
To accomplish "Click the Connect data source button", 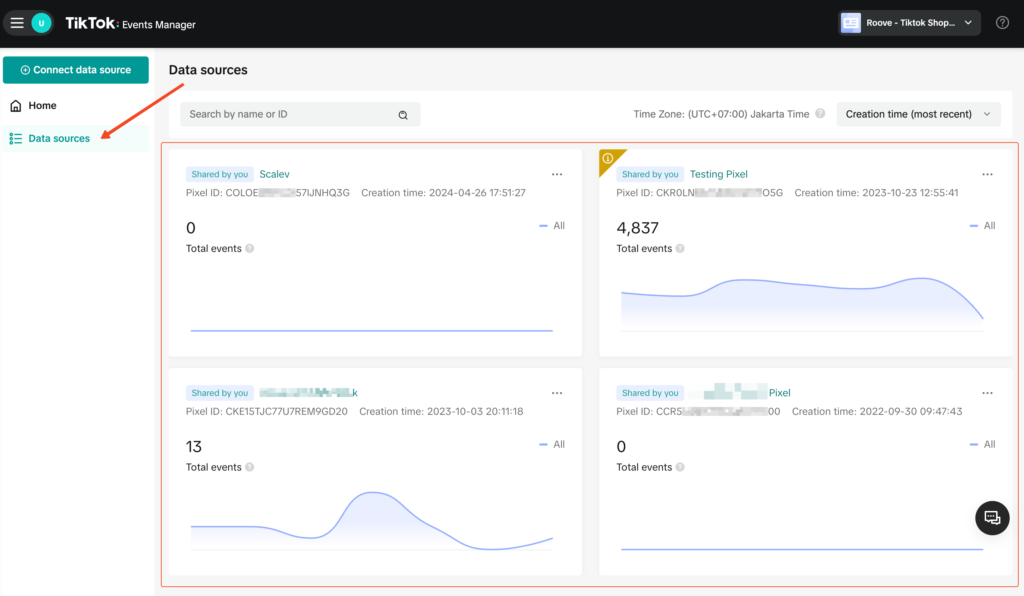I will point(76,70).
